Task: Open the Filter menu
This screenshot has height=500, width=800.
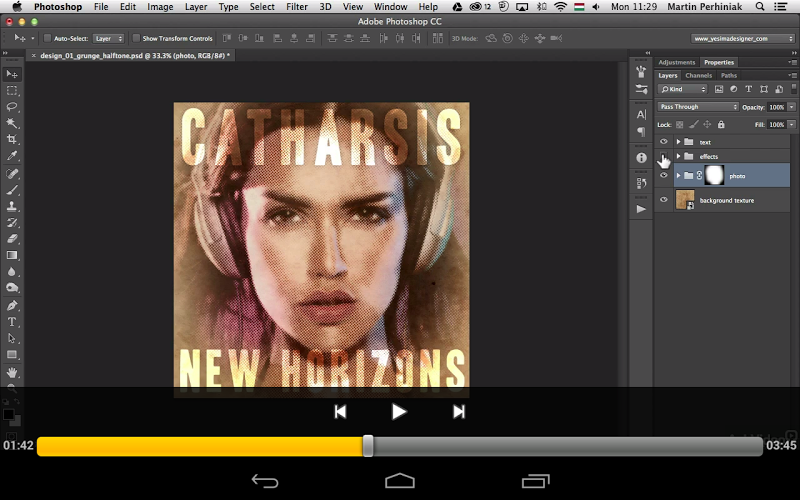Action: [297, 7]
